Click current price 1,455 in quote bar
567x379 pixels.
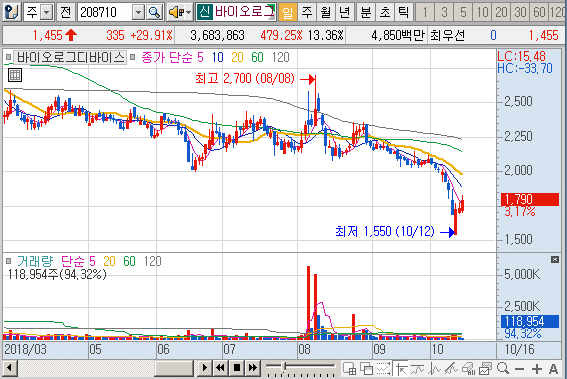tap(47, 35)
